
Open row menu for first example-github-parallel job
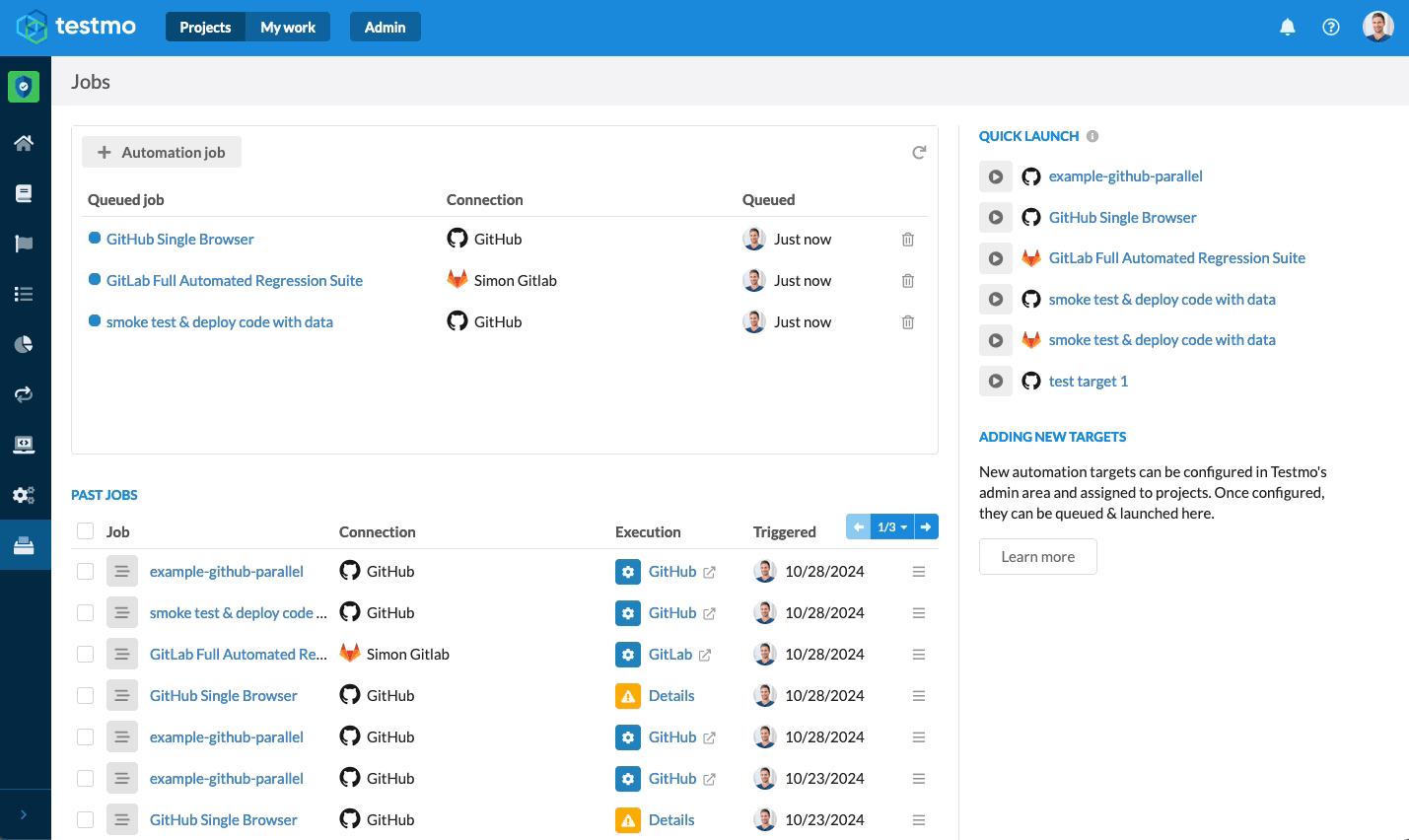pos(919,572)
